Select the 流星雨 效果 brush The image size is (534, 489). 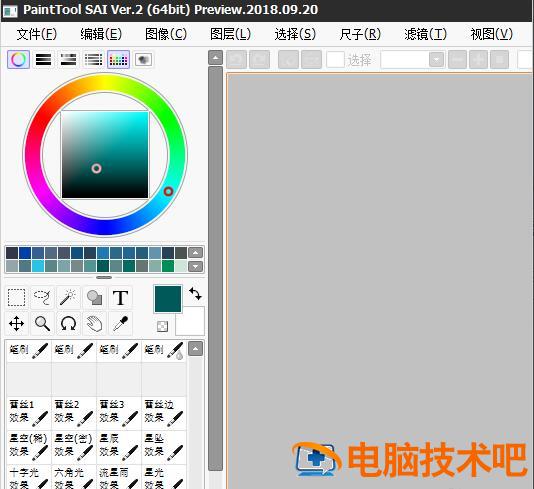(119, 477)
